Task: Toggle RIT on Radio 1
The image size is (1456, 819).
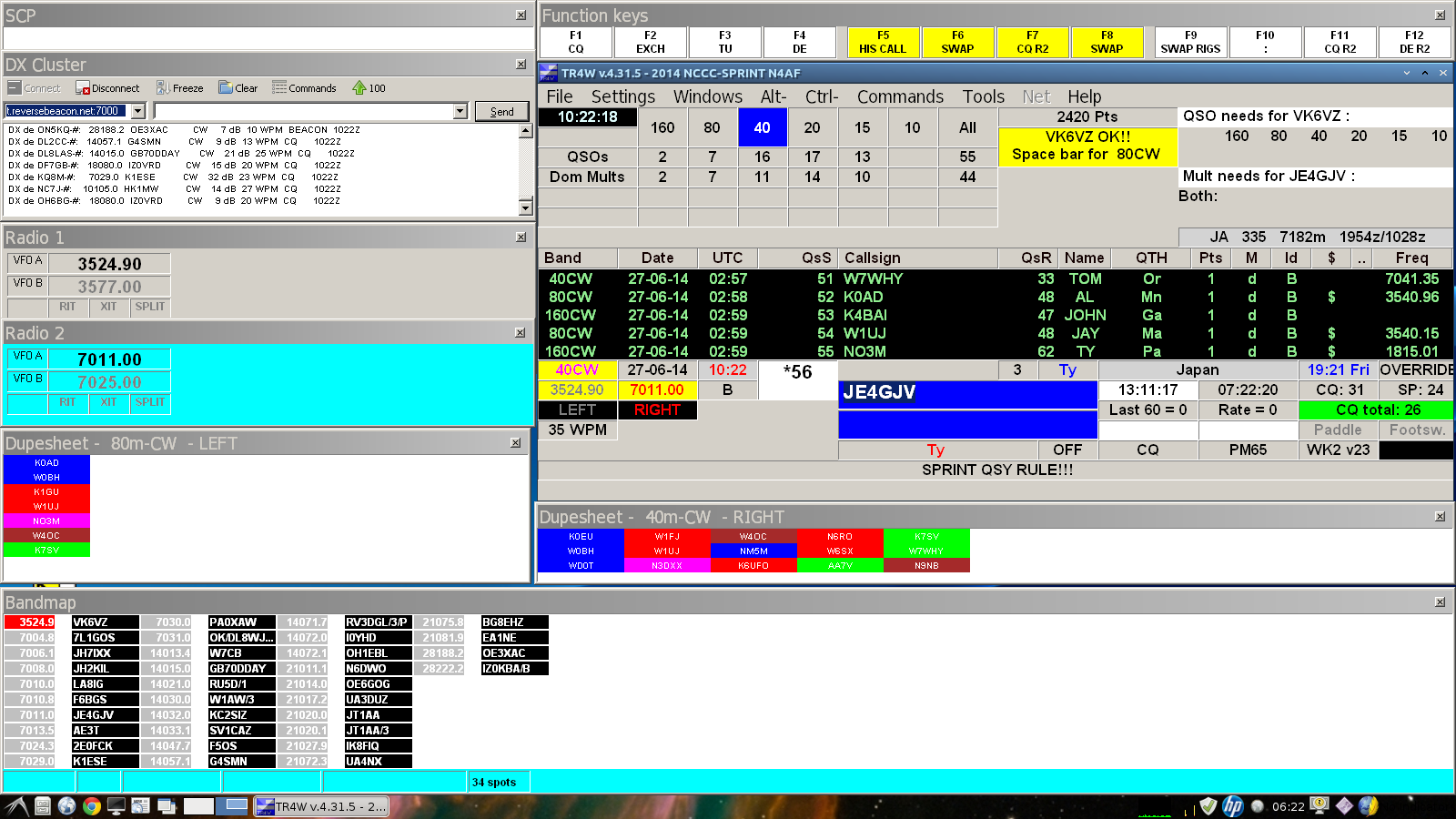Action: tap(67, 307)
